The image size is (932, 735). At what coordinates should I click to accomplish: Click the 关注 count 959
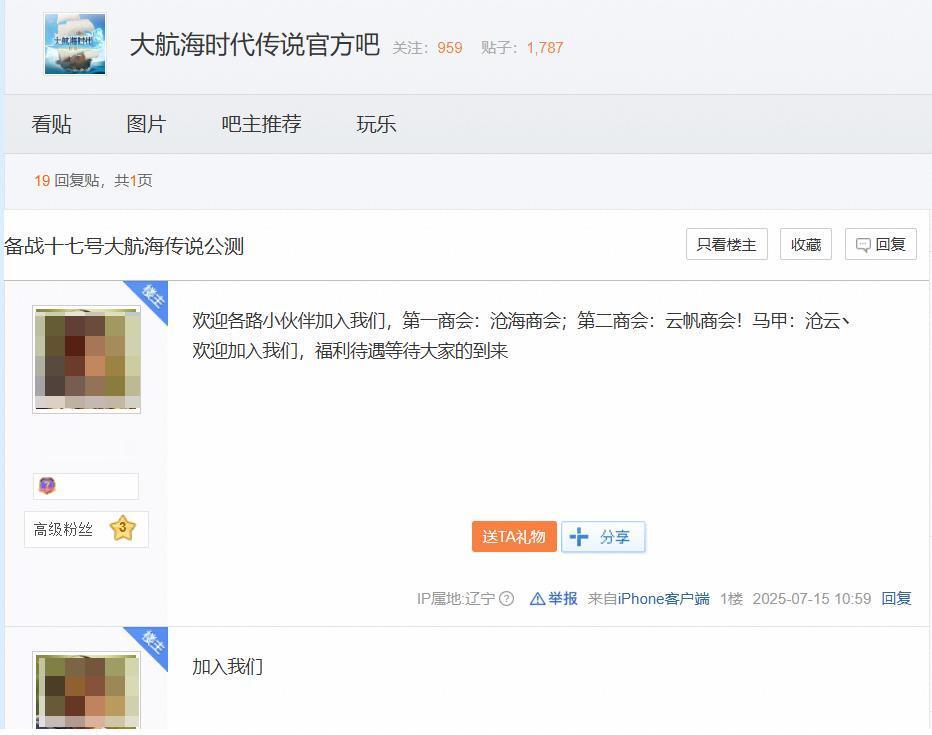[x=450, y=48]
